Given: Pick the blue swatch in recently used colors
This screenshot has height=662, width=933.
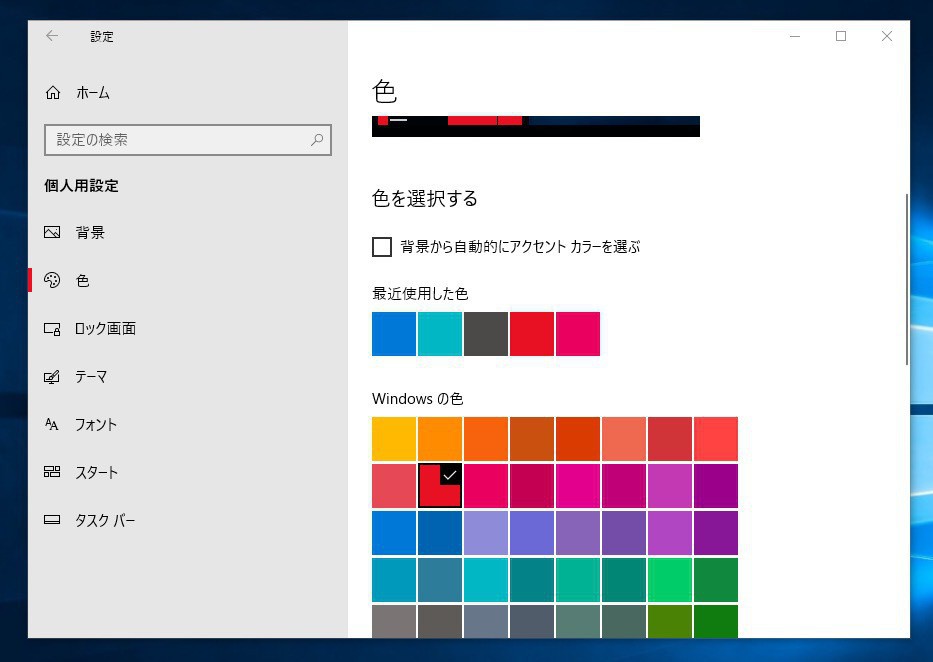Looking at the screenshot, I should tap(393, 334).
